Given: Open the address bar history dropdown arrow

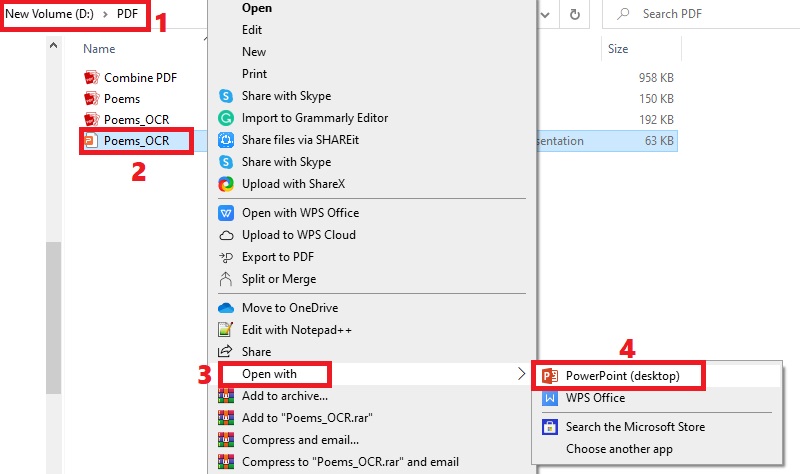Looking at the screenshot, I should pos(545,15).
